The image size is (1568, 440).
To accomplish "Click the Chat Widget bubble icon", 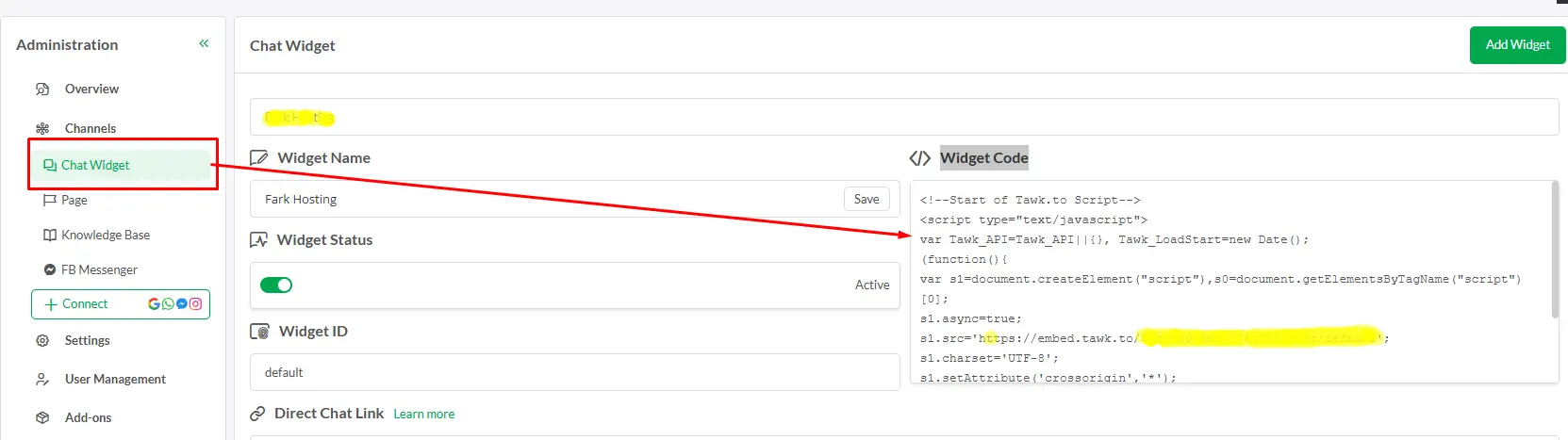I will click(x=50, y=165).
